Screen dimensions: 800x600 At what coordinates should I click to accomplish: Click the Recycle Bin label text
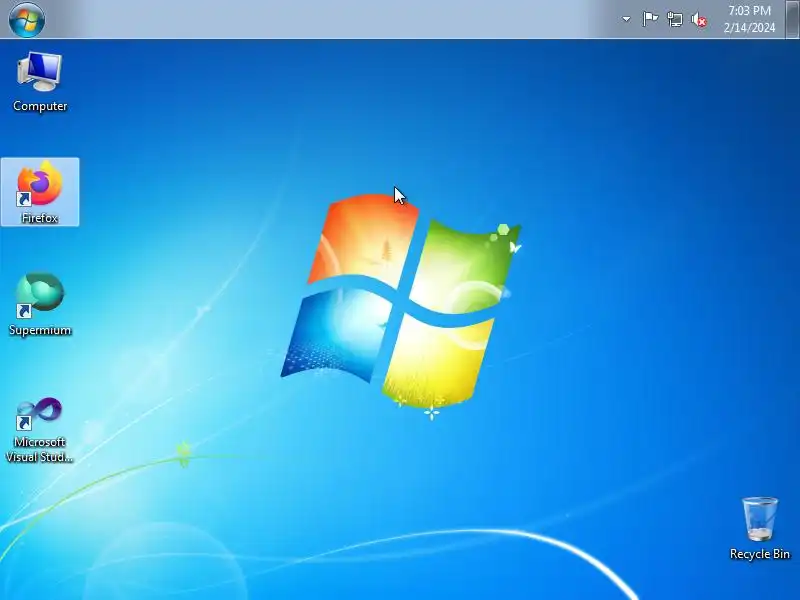click(760, 554)
